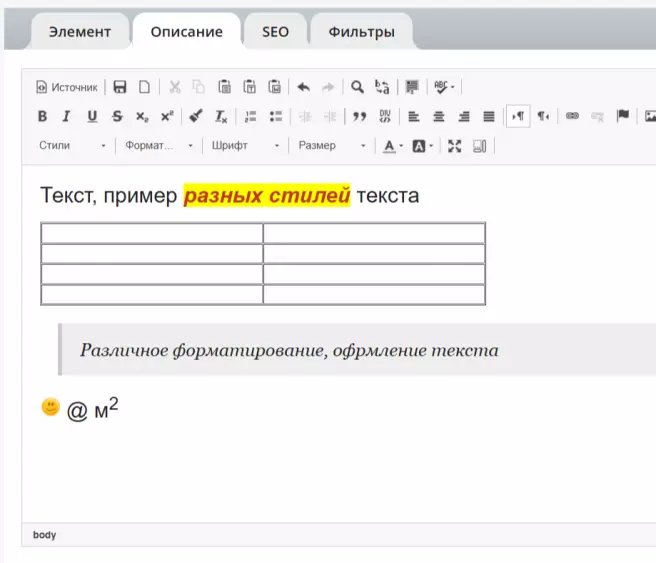
Task: Click the copy formatting brush icon
Action: (196, 116)
